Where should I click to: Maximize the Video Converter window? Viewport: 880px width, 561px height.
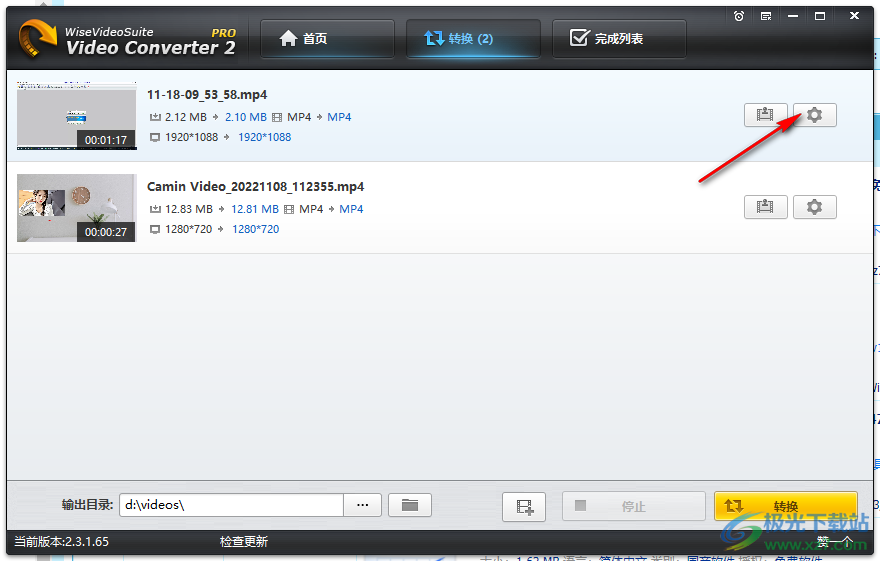pos(820,16)
